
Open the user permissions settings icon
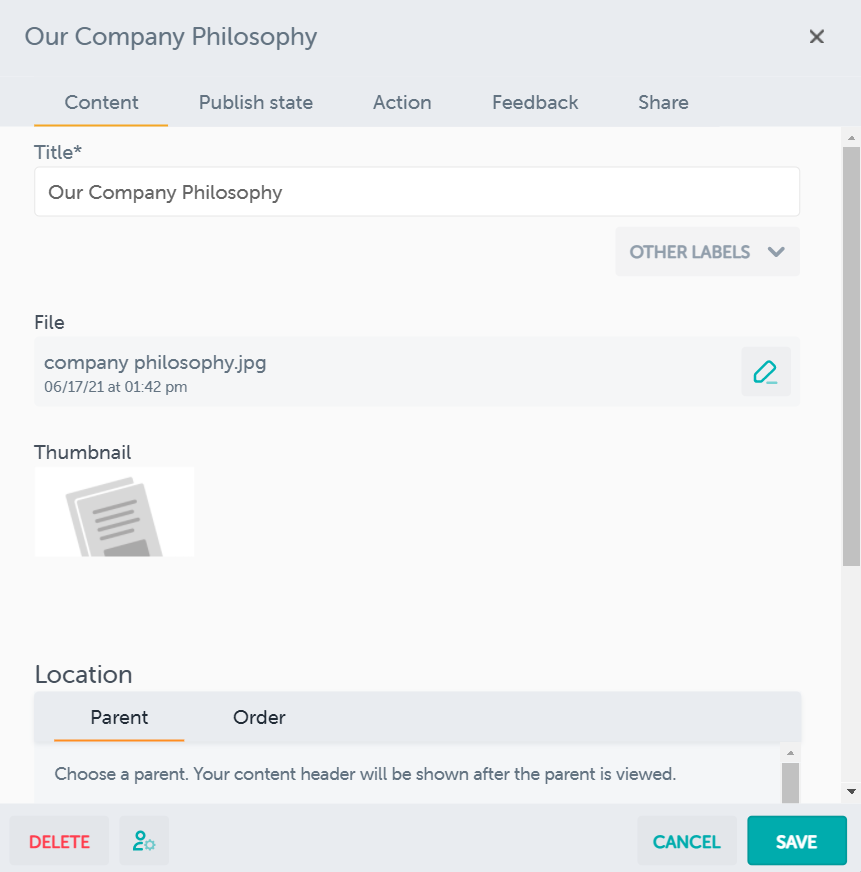point(144,841)
